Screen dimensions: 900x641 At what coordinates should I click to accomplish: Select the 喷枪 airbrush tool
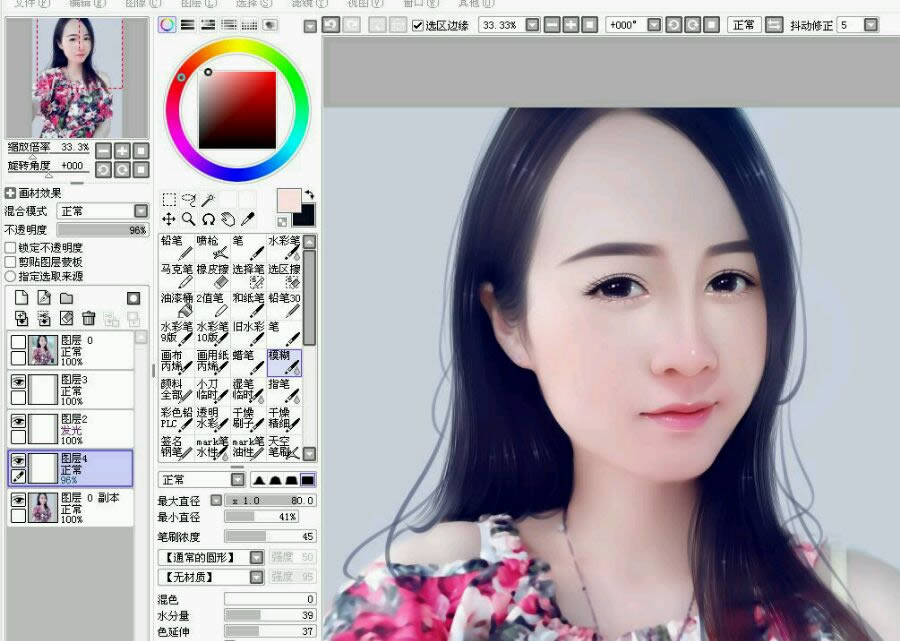(213, 248)
